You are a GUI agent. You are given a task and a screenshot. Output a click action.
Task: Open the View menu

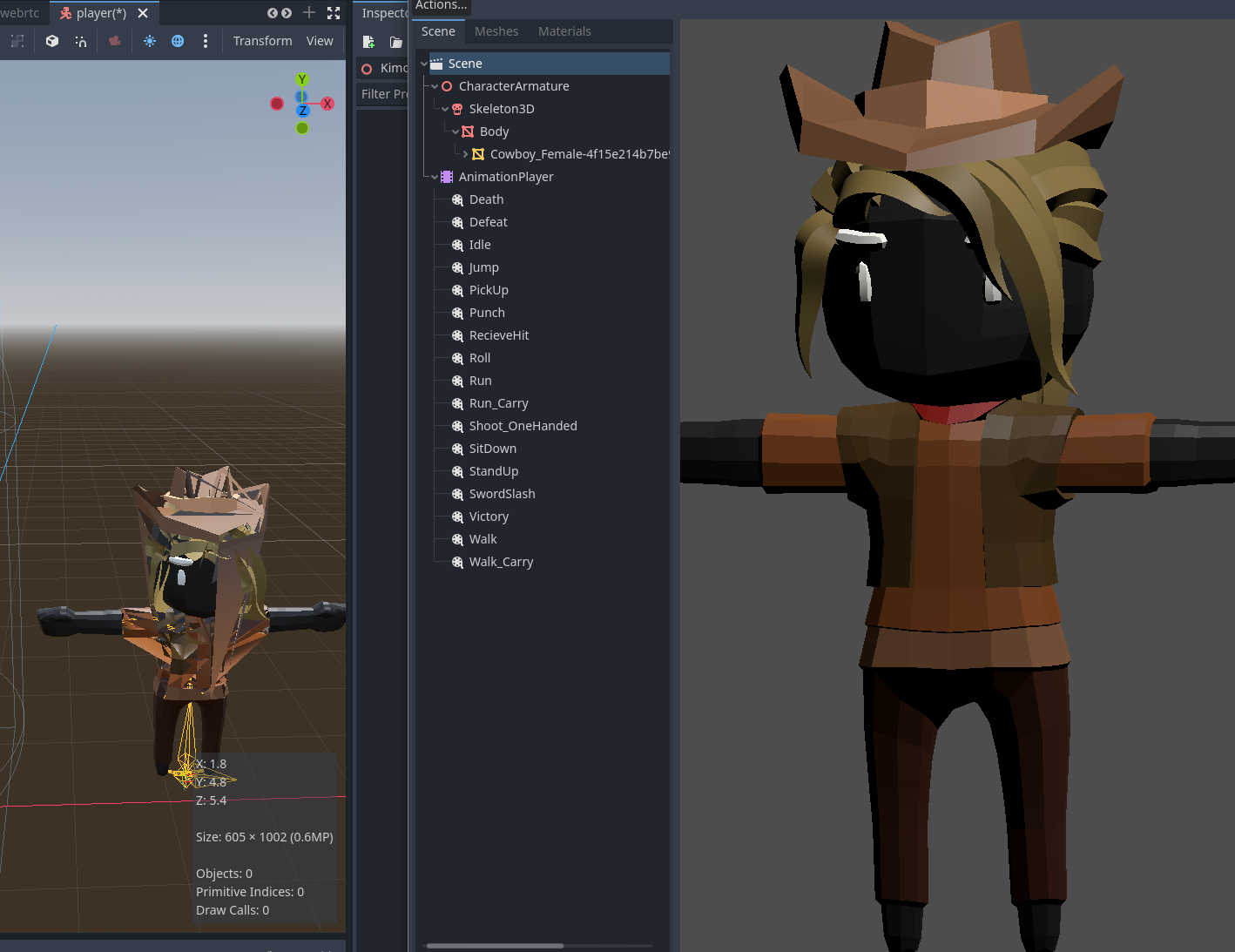coord(320,40)
